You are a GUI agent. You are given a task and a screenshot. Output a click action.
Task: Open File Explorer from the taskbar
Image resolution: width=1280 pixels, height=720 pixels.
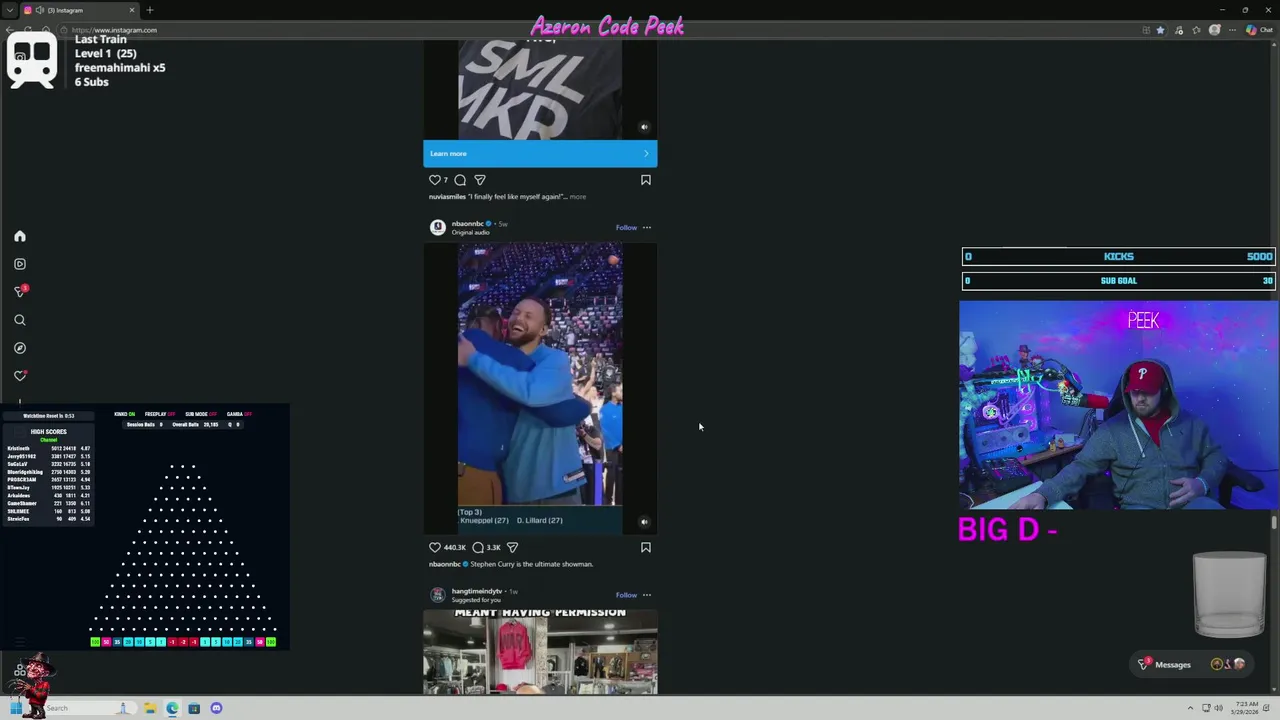pos(150,708)
